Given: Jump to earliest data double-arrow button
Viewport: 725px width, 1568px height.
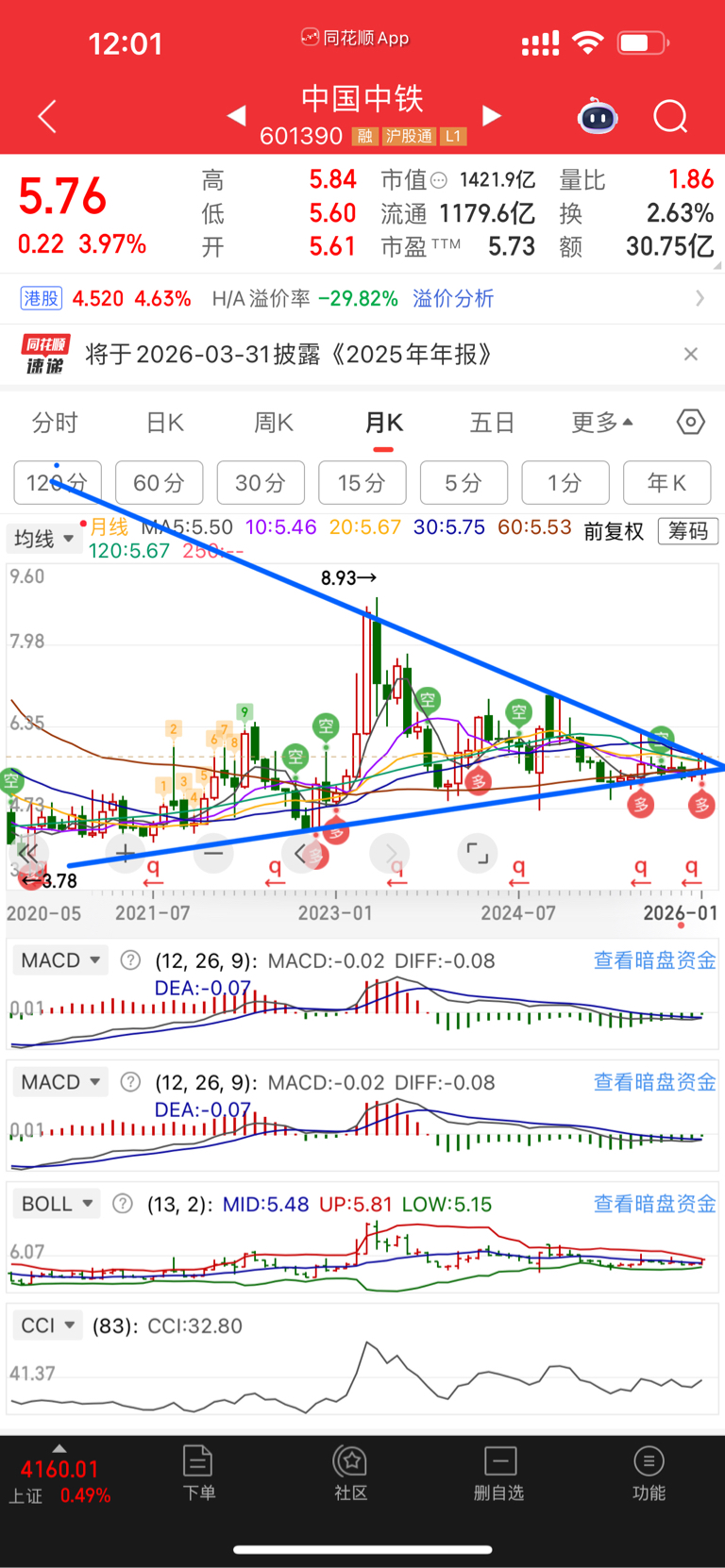Looking at the screenshot, I should [28, 853].
